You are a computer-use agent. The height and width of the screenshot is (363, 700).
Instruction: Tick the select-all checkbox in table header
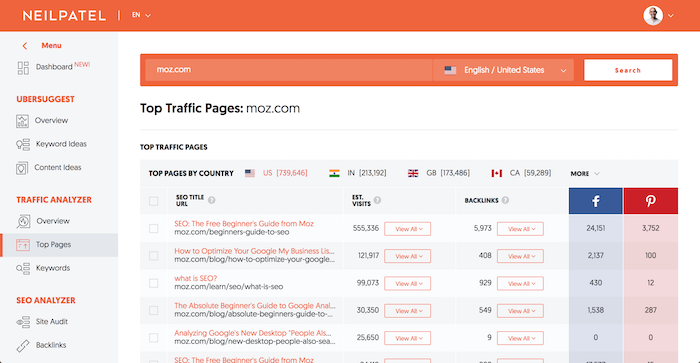154,201
